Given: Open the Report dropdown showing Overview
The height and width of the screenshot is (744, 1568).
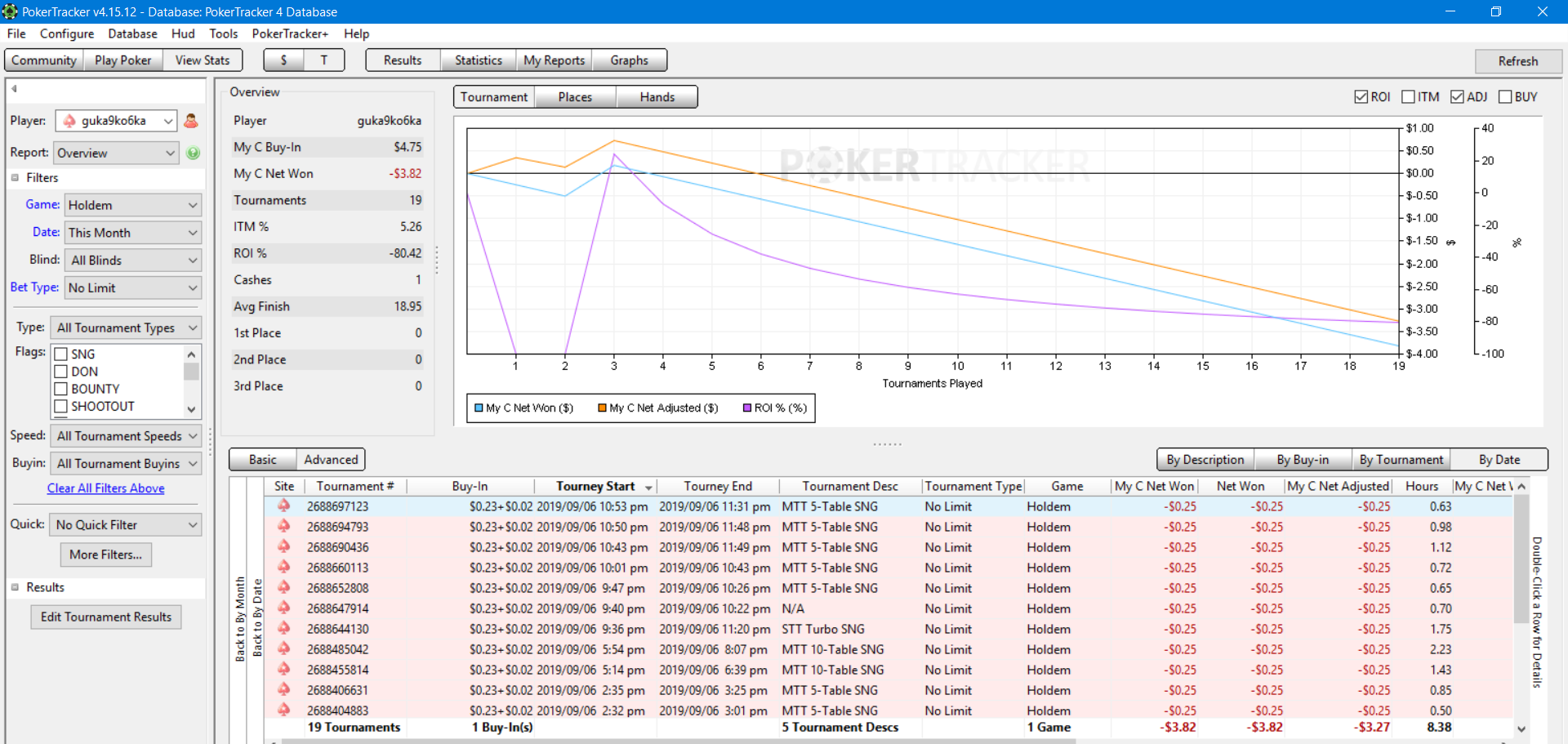Looking at the screenshot, I should click(x=116, y=153).
